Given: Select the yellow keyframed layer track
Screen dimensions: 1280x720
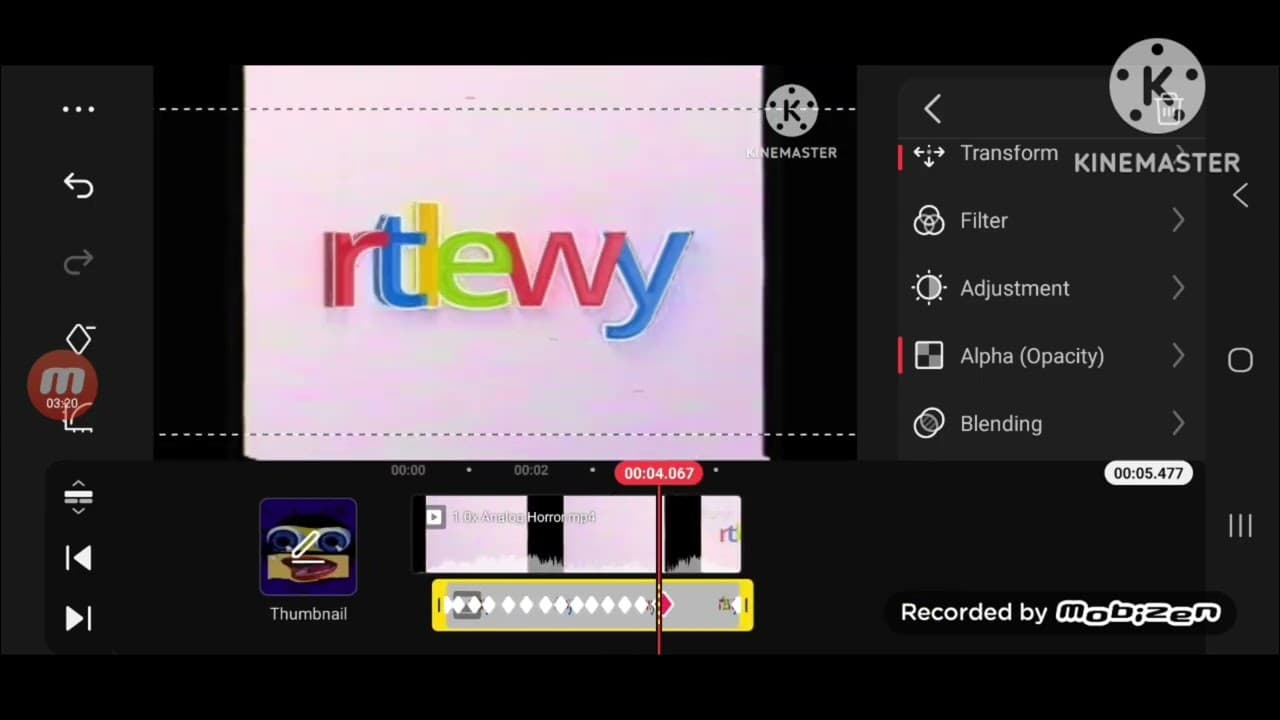Looking at the screenshot, I should coord(592,605).
